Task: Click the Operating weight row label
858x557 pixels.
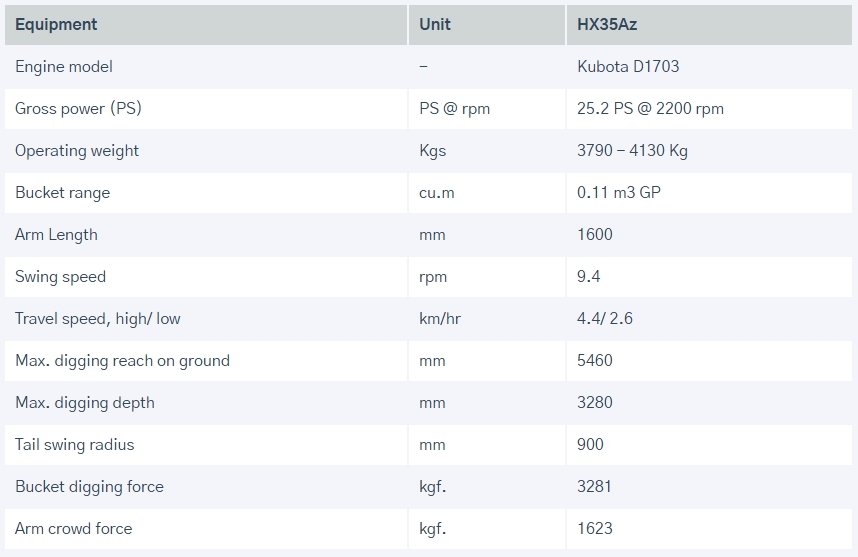Action: pos(77,151)
